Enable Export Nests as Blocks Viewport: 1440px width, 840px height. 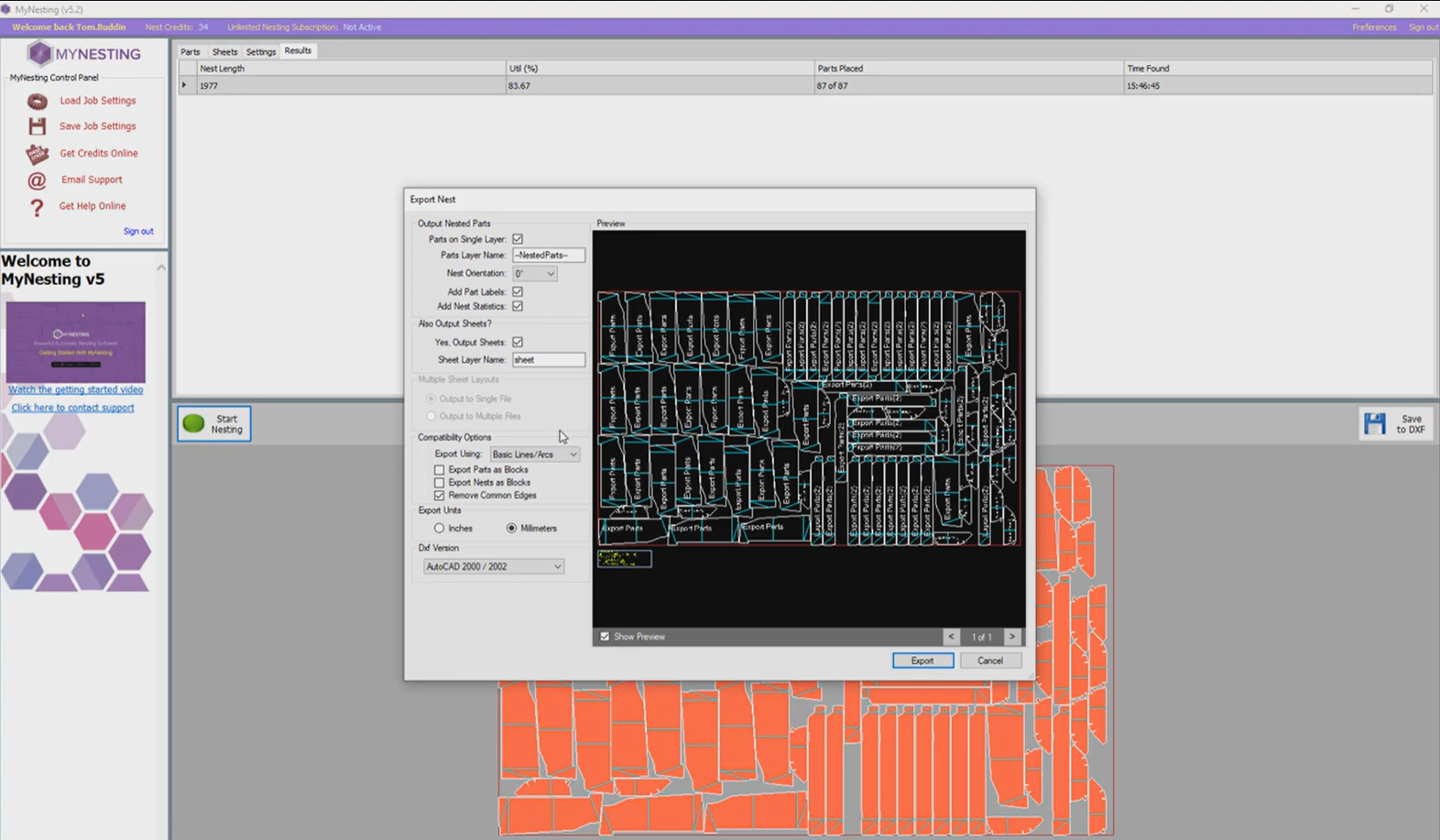pos(439,483)
